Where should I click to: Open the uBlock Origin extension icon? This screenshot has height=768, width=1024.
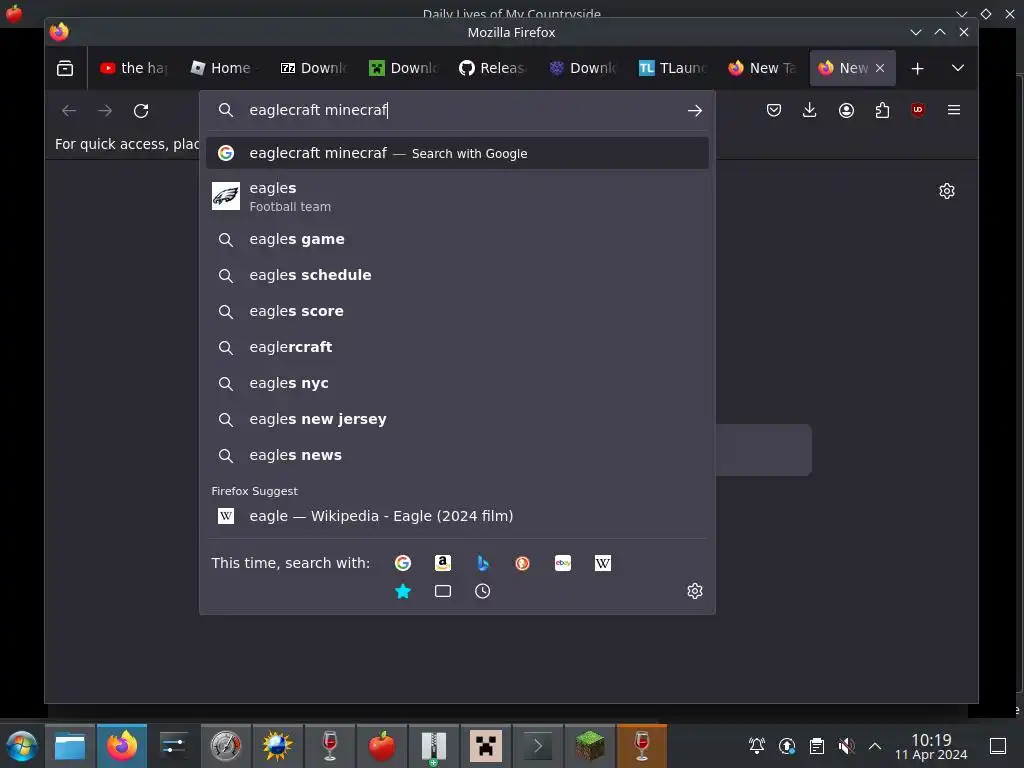[918, 110]
